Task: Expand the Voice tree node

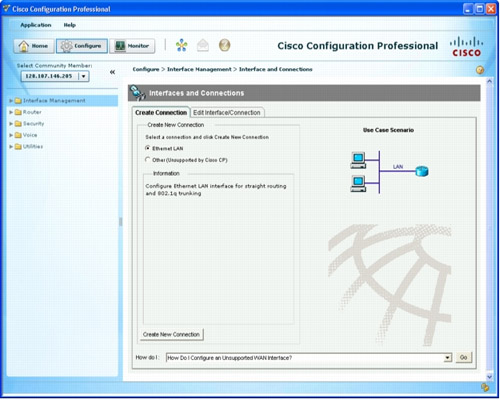Action: tap(11, 135)
